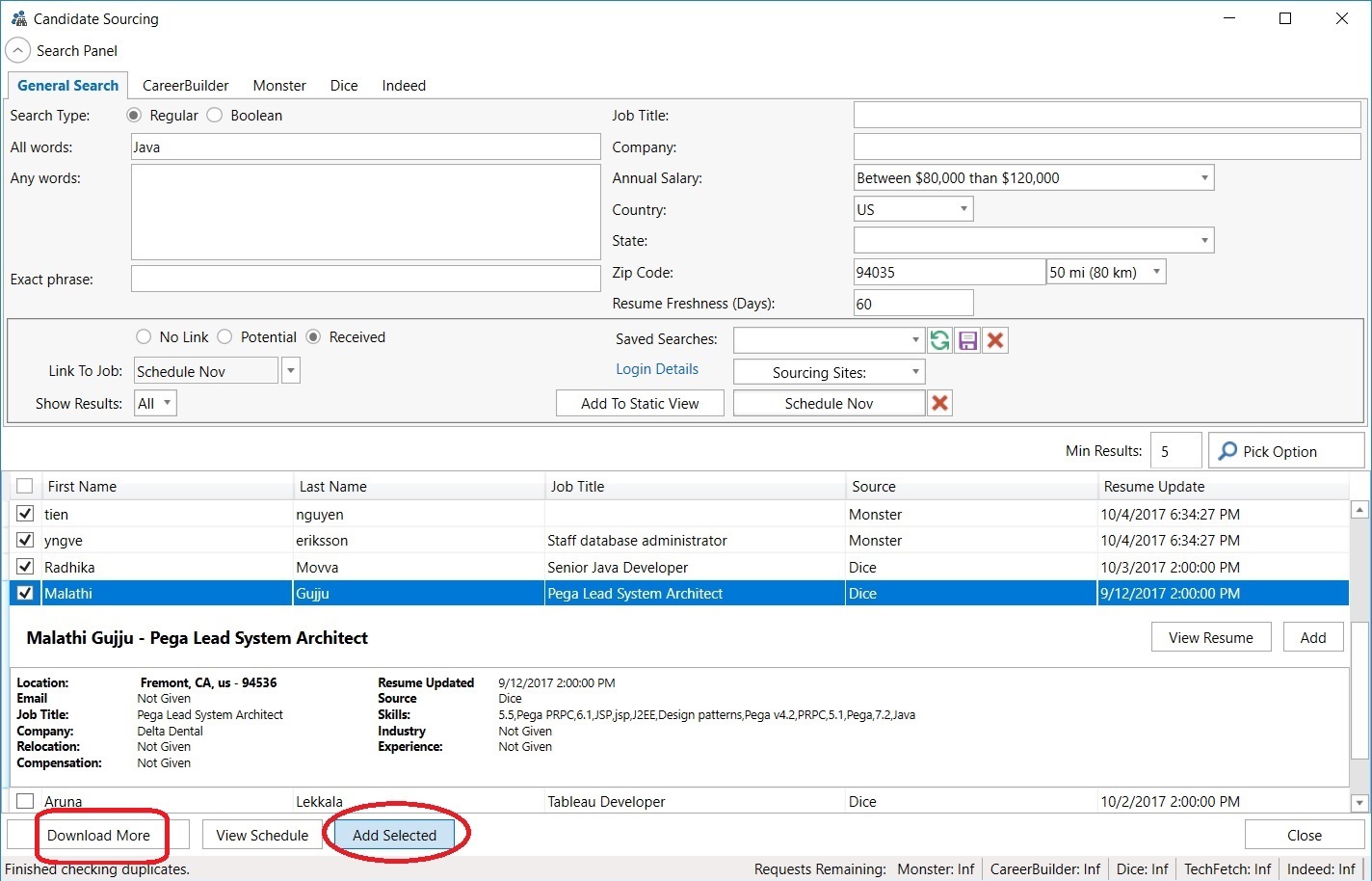Uncheck the checkbox for tien nguyen
This screenshot has height=881, width=1372.
25,514
